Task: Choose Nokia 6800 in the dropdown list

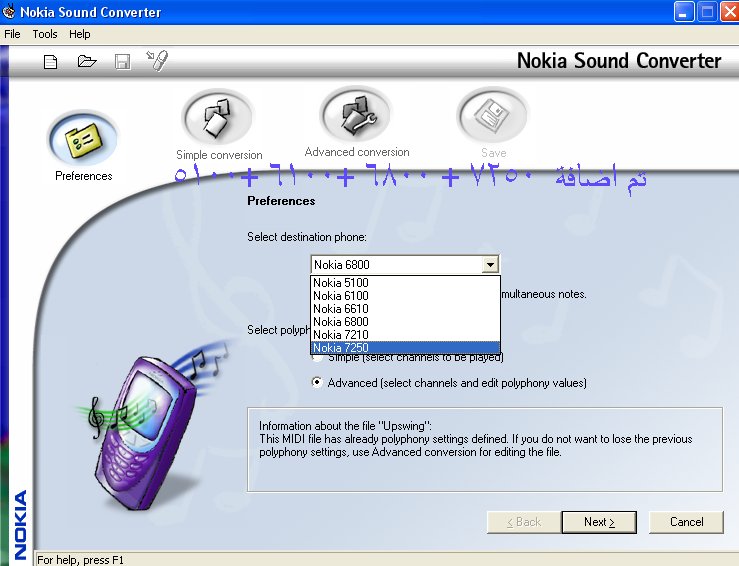Action: coord(405,322)
